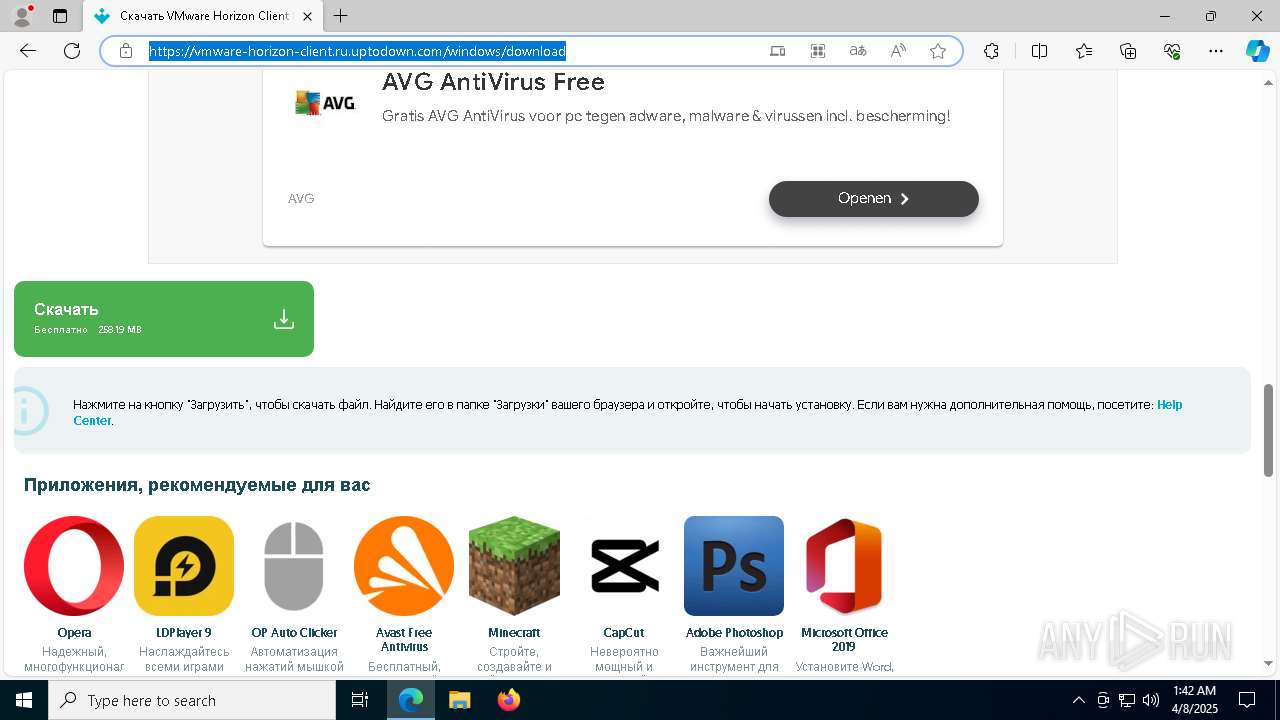Close the VMware Horizon Client tab
The width and height of the screenshot is (1280, 720).
point(307,16)
